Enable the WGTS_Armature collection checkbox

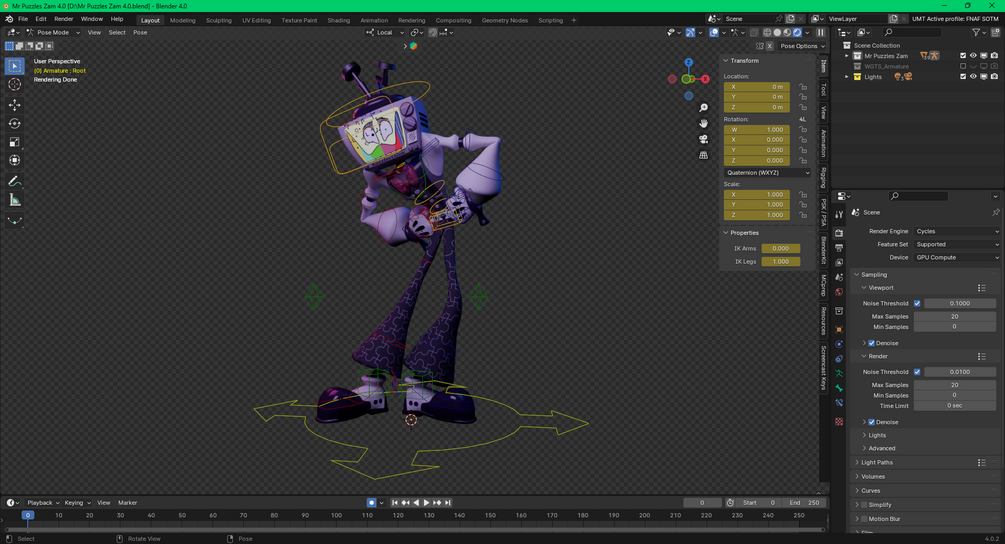click(963, 66)
